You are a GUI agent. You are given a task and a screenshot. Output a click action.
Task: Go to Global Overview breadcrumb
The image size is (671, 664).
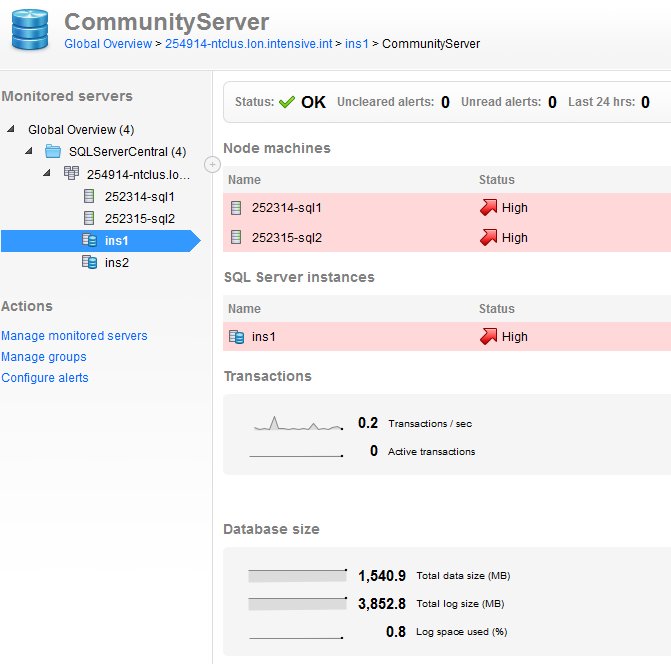pyautogui.click(x=108, y=44)
